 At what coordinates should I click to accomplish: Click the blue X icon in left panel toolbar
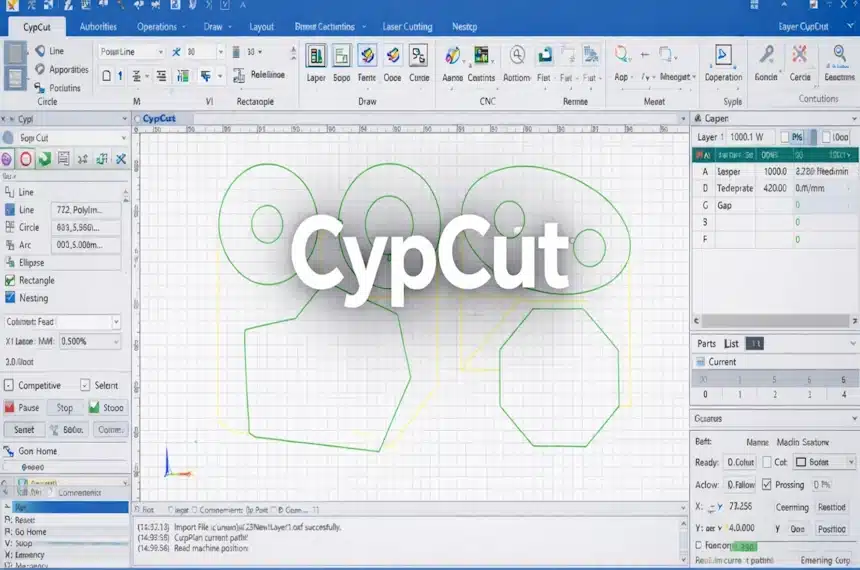[x=121, y=159]
